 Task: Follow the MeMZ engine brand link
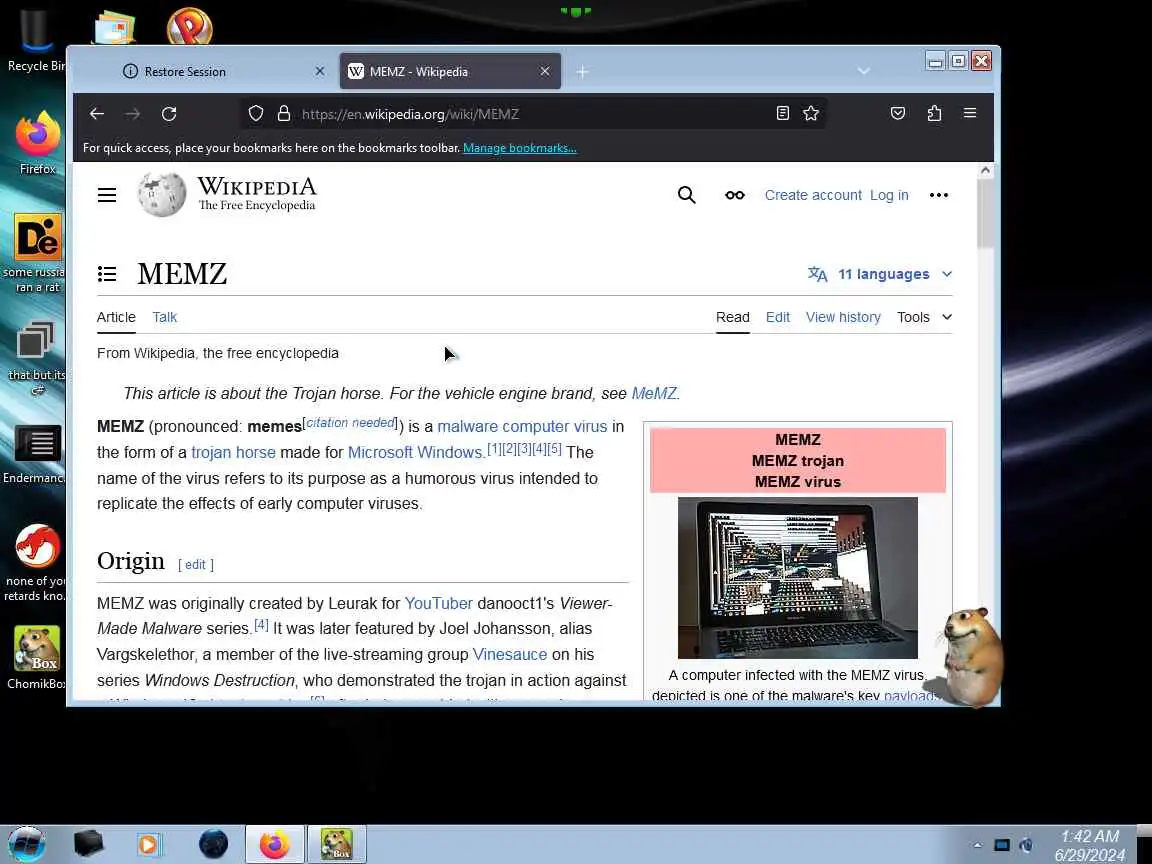[654, 393]
